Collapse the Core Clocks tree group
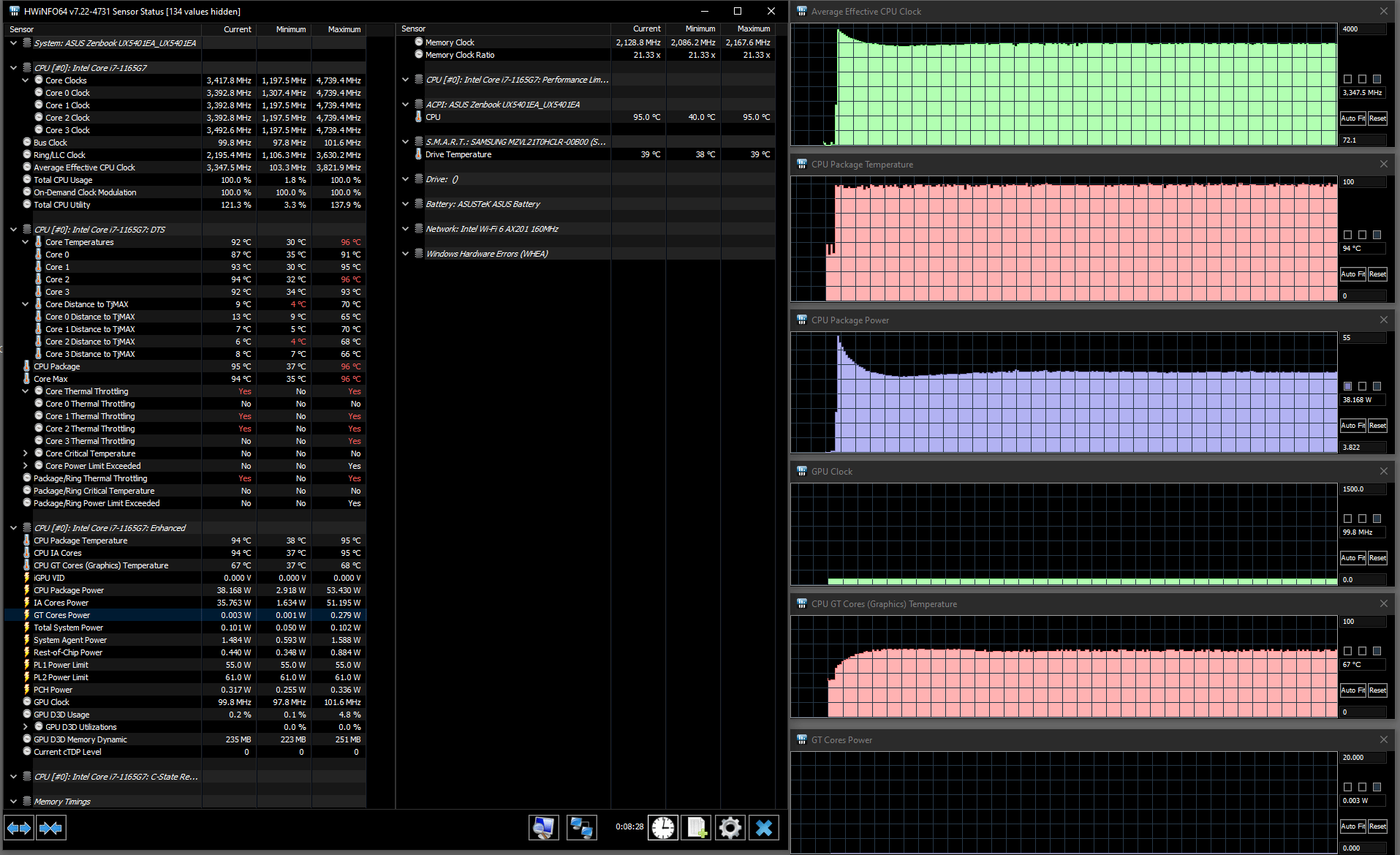The width and height of the screenshot is (1400, 855). tap(26, 80)
